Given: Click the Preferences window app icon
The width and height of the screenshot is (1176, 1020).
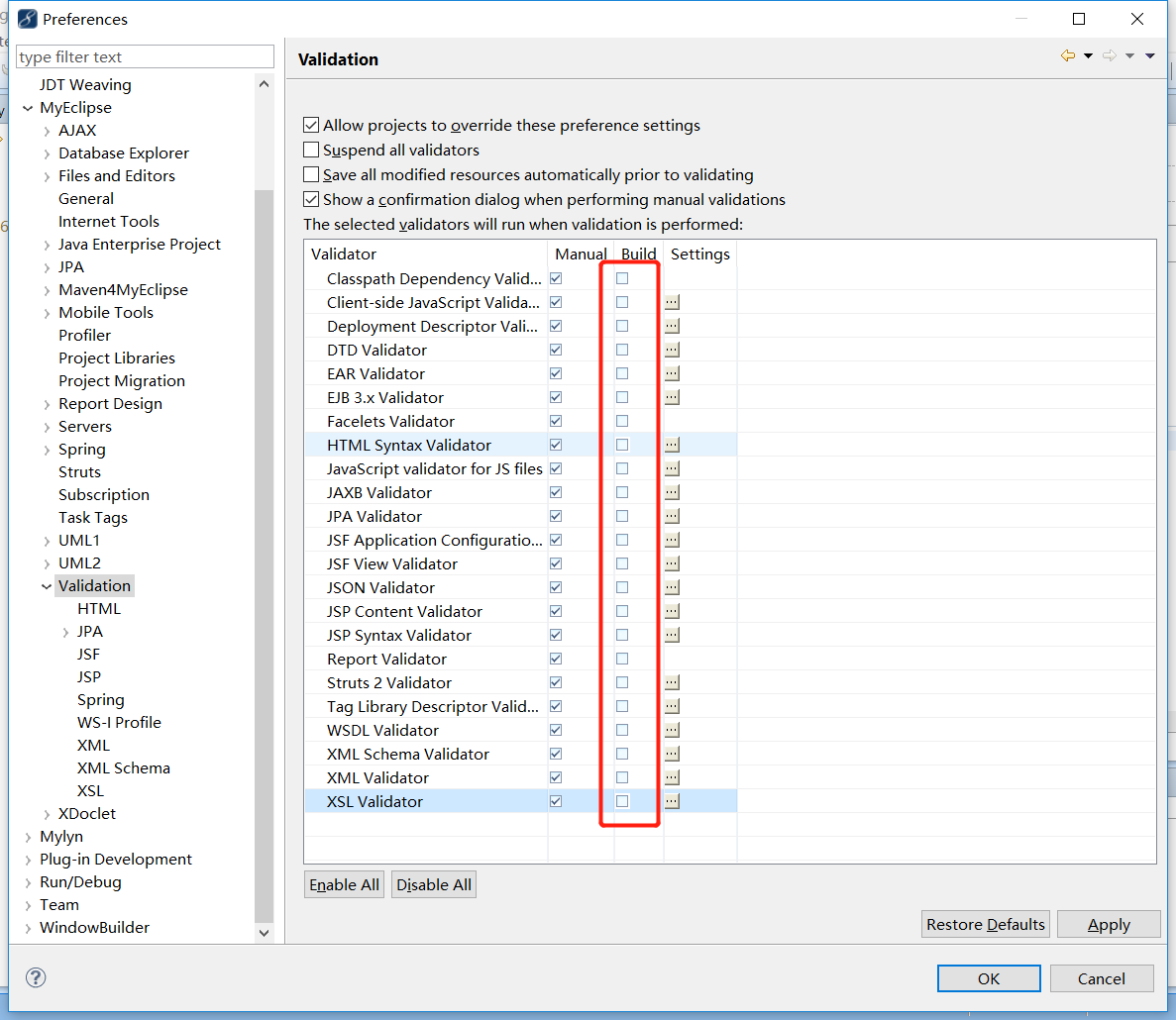Looking at the screenshot, I should click(27, 19).
